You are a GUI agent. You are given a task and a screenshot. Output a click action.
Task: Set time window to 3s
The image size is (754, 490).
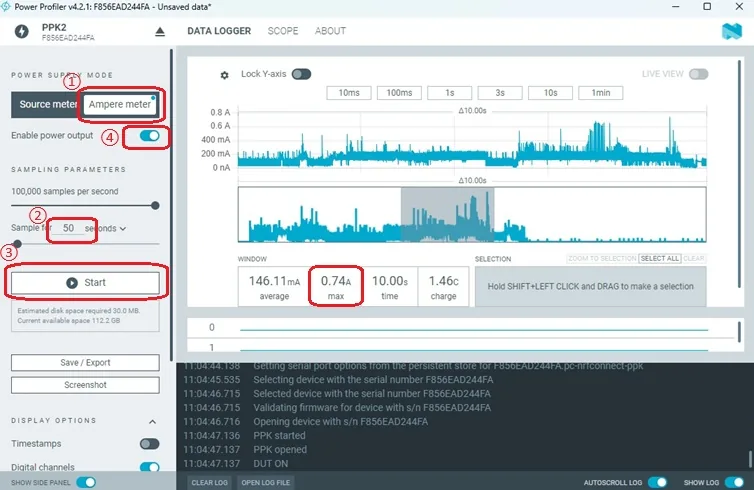click(x=500, y=93)
